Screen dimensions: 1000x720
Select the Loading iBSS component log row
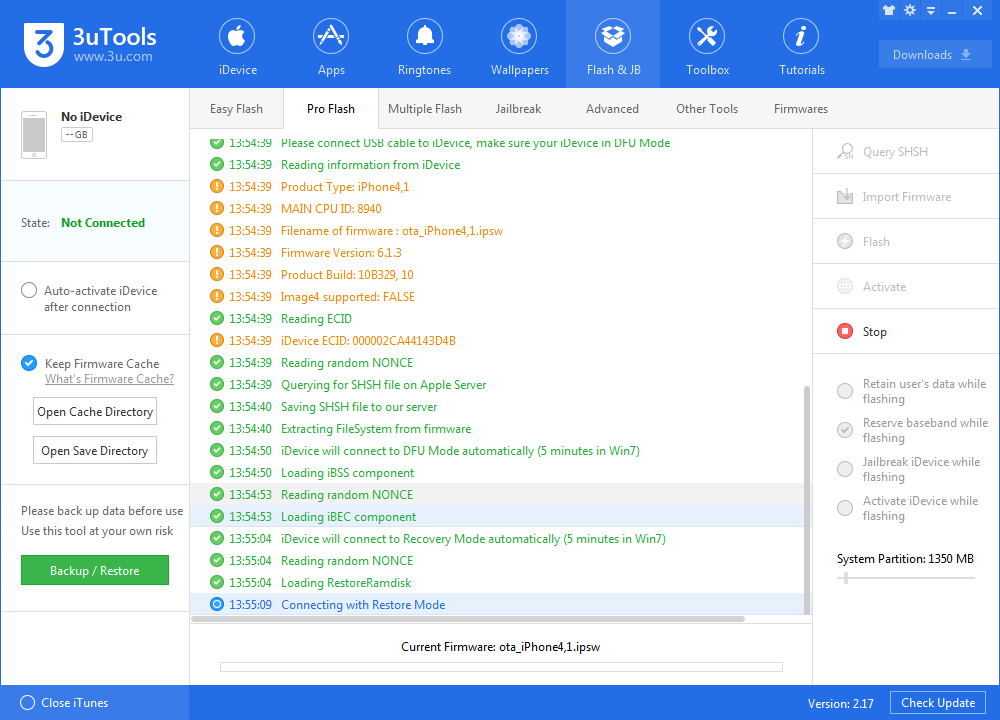(497, 473)
